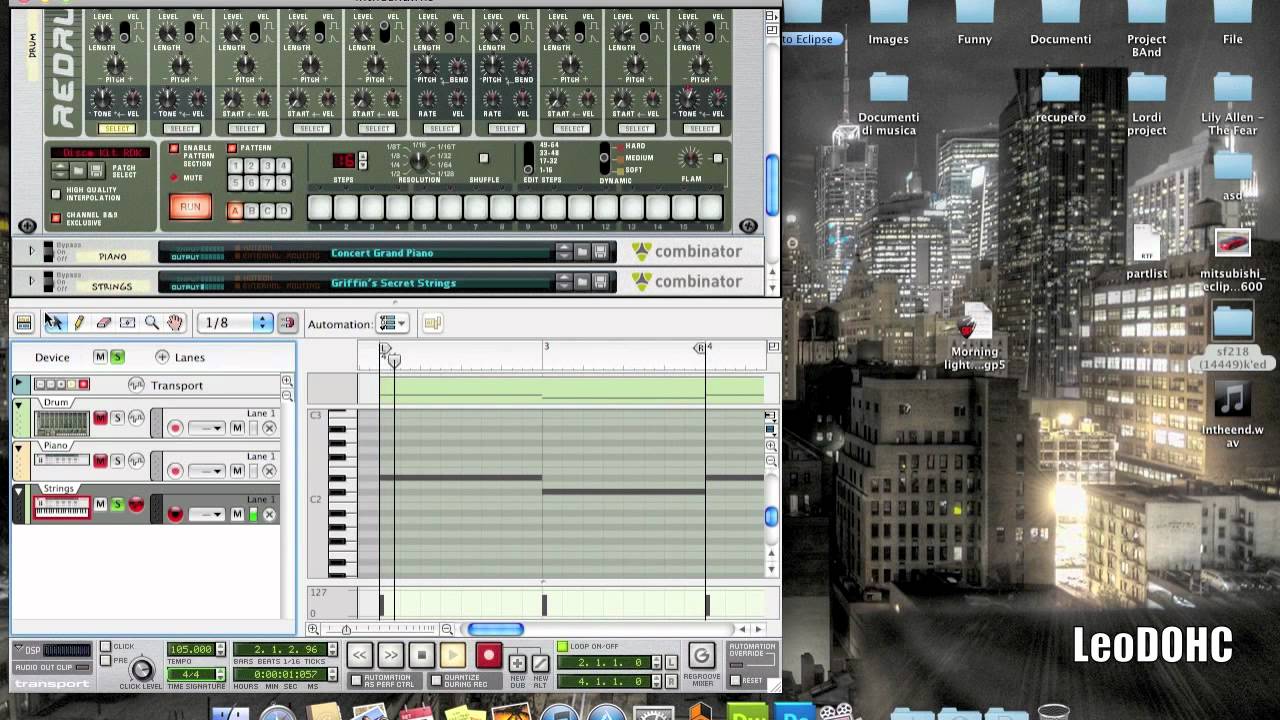Clear all solos with the header S button
This screenshot has width=1280, height=720.
[x=117, y=357]
